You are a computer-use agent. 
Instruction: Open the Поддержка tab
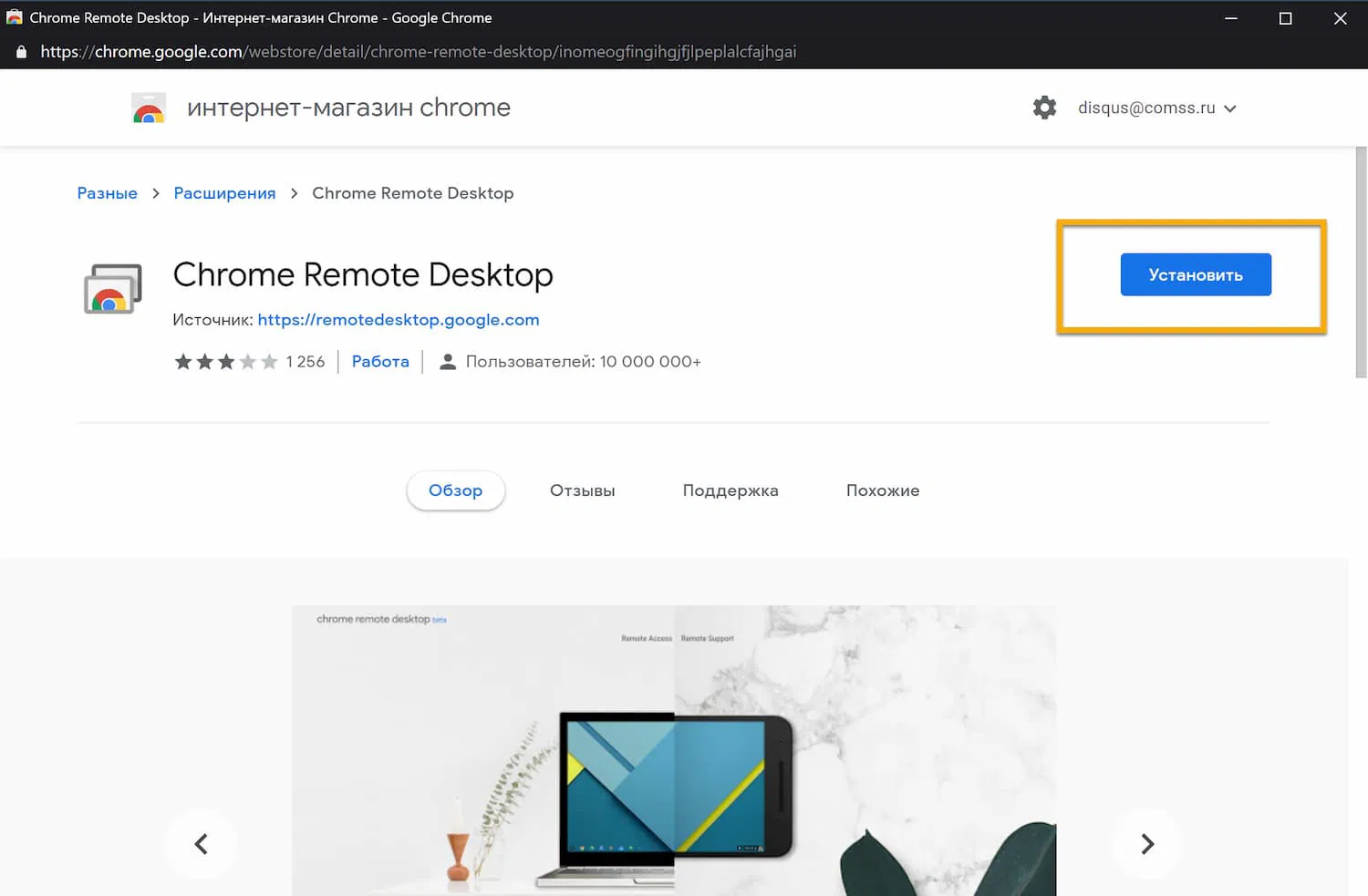coord(730,490)
